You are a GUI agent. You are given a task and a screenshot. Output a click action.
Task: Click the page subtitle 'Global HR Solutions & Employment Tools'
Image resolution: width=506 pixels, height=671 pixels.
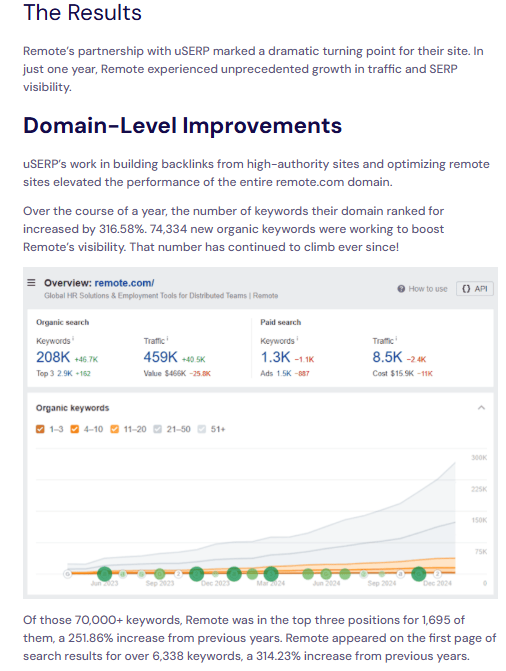pos(161,296)
